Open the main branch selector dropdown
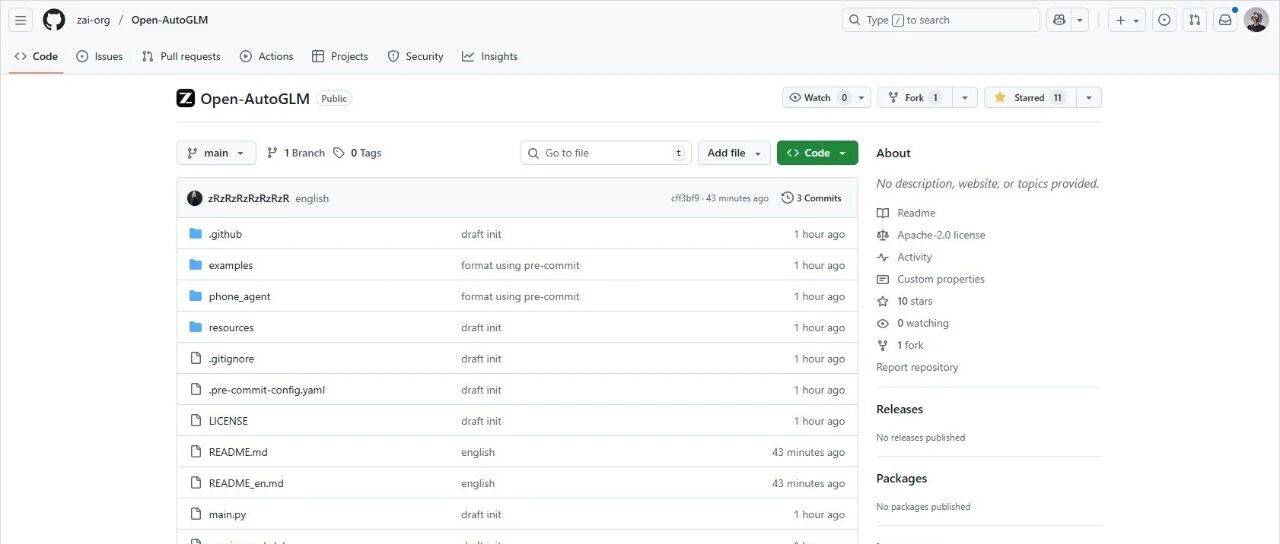This screenshot has width=1280, height=544. pyautogui.click(x=216, y=153)
